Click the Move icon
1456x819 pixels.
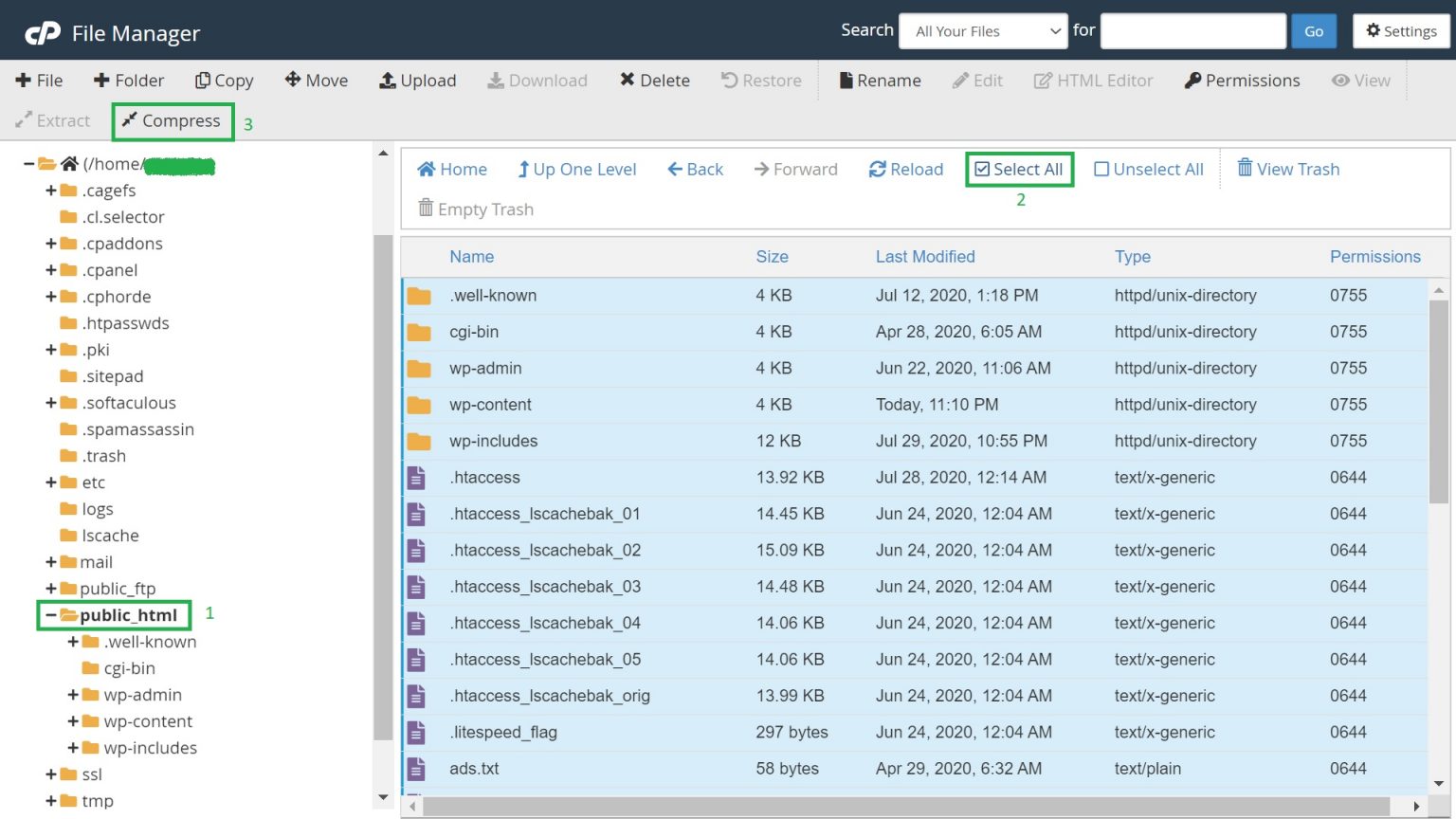coord(316,81)
